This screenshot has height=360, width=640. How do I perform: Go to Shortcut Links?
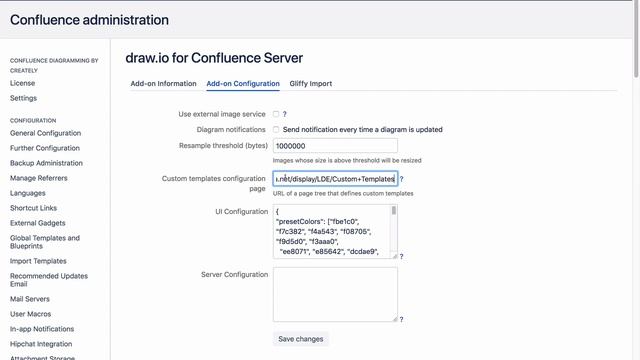(x=33, y=208)
